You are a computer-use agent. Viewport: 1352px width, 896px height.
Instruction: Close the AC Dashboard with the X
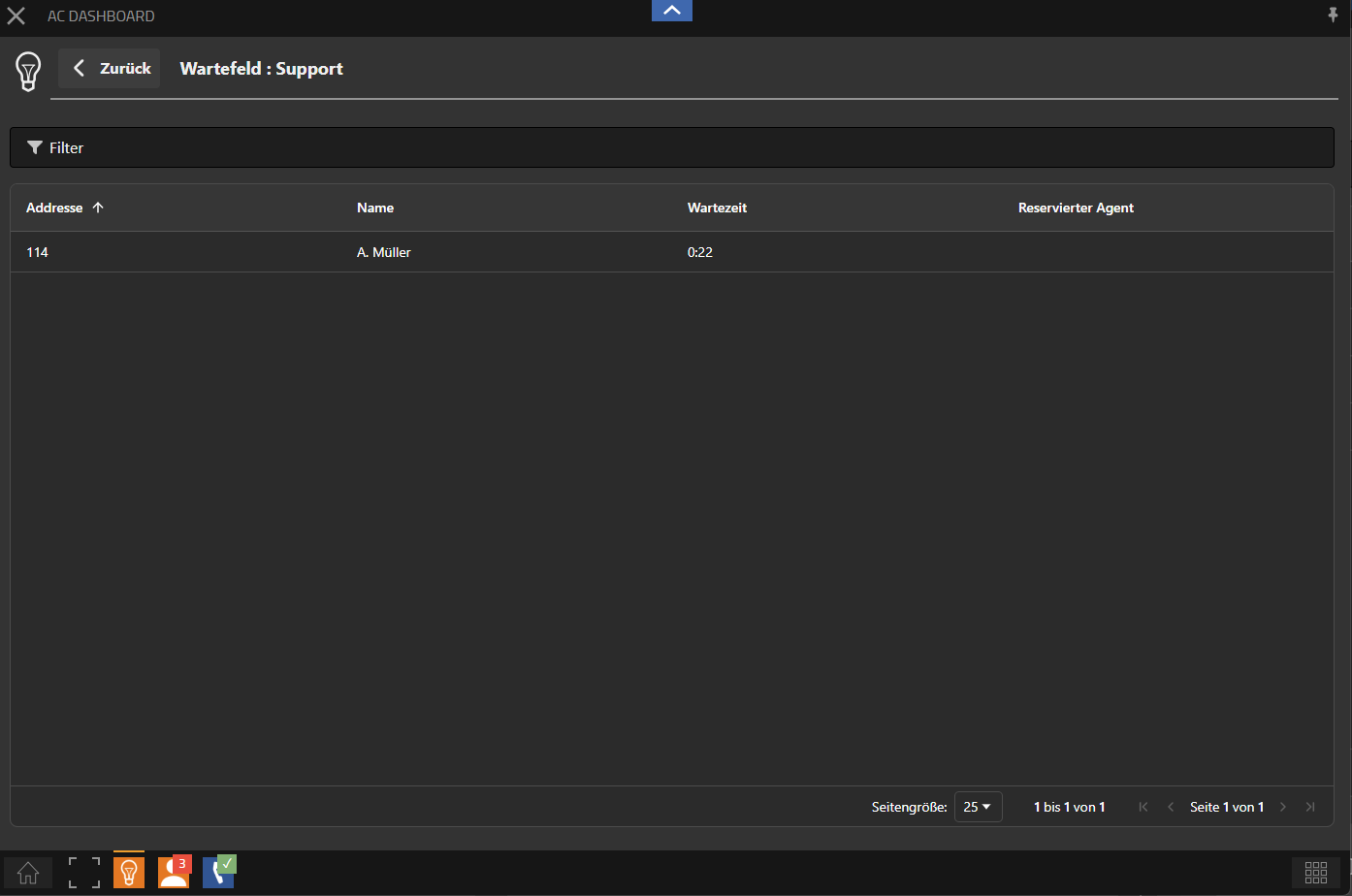pos(16,16)
